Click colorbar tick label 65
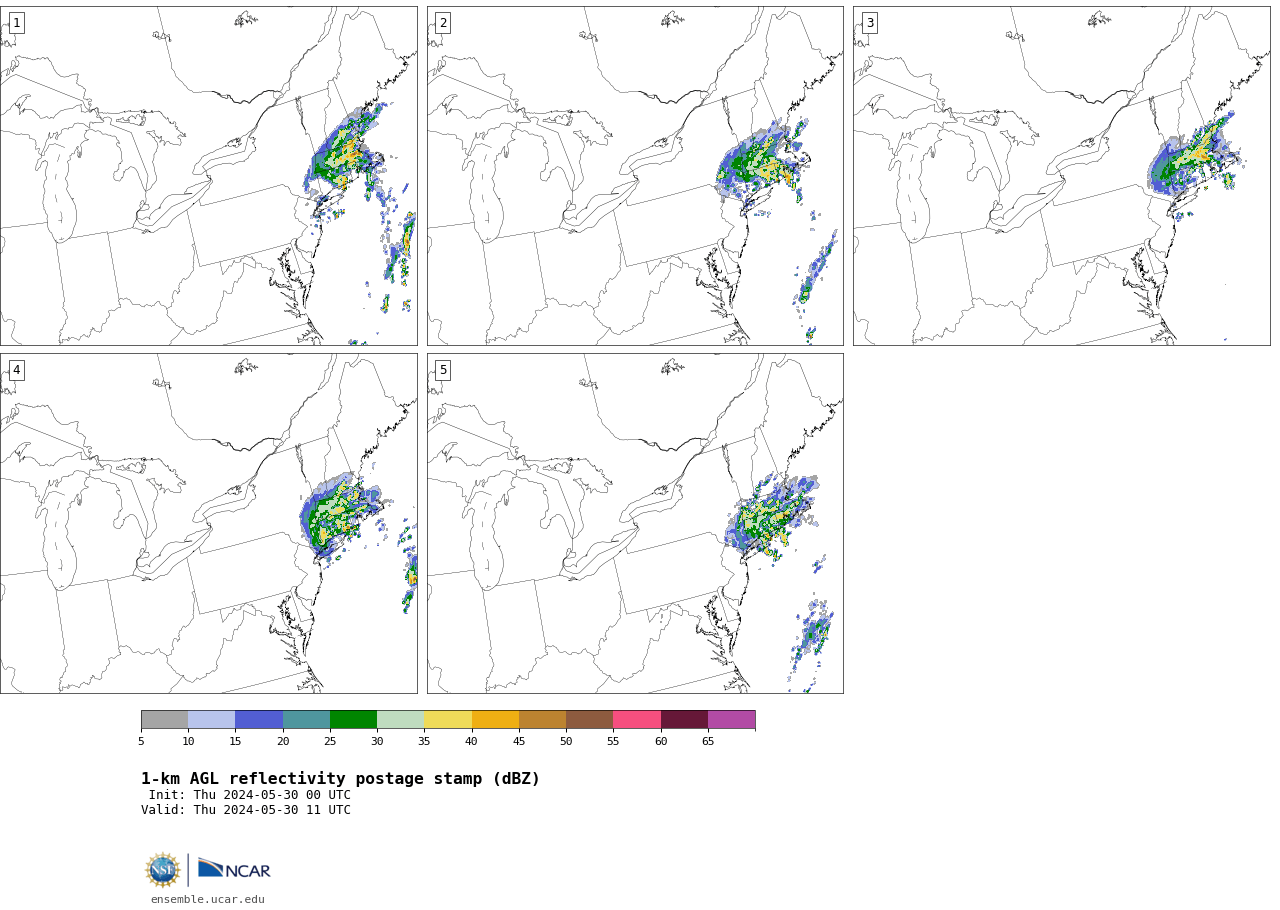The height and width of the screenshot is (910, 1280). point(708,741)
